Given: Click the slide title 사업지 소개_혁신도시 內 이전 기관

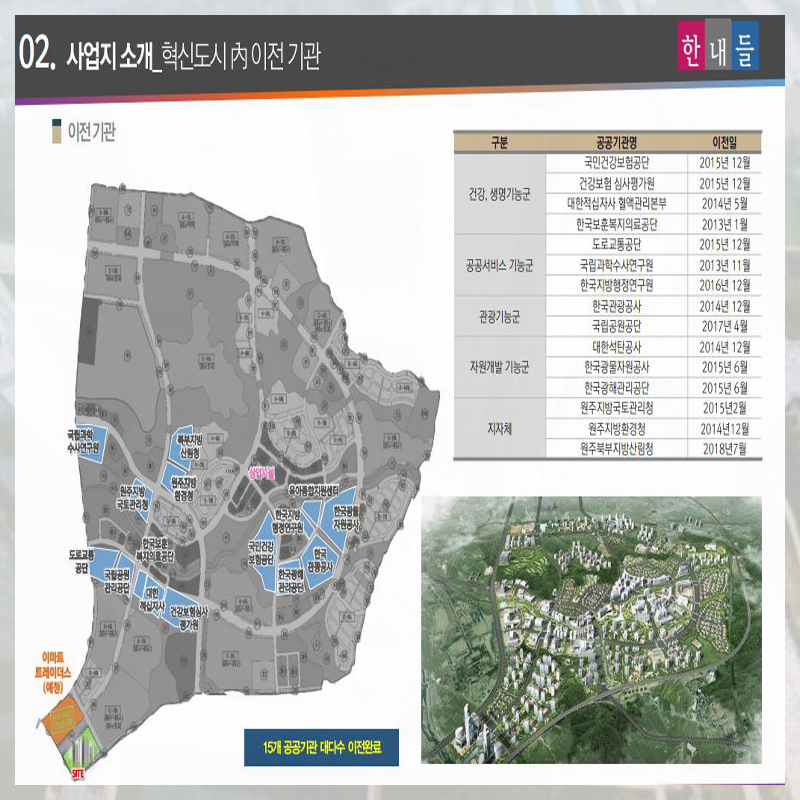Looking at the screenshot, I should click(193, 55).
